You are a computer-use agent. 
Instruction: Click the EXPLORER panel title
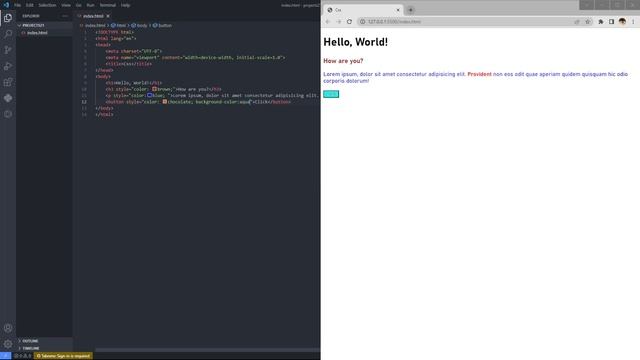(x=31, y=16)
